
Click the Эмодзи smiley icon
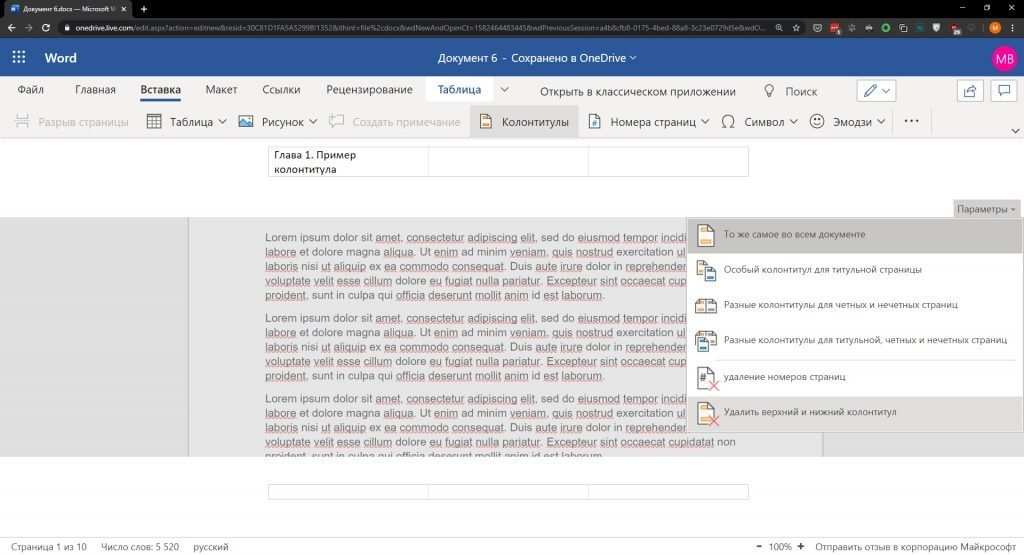[817, 121]
